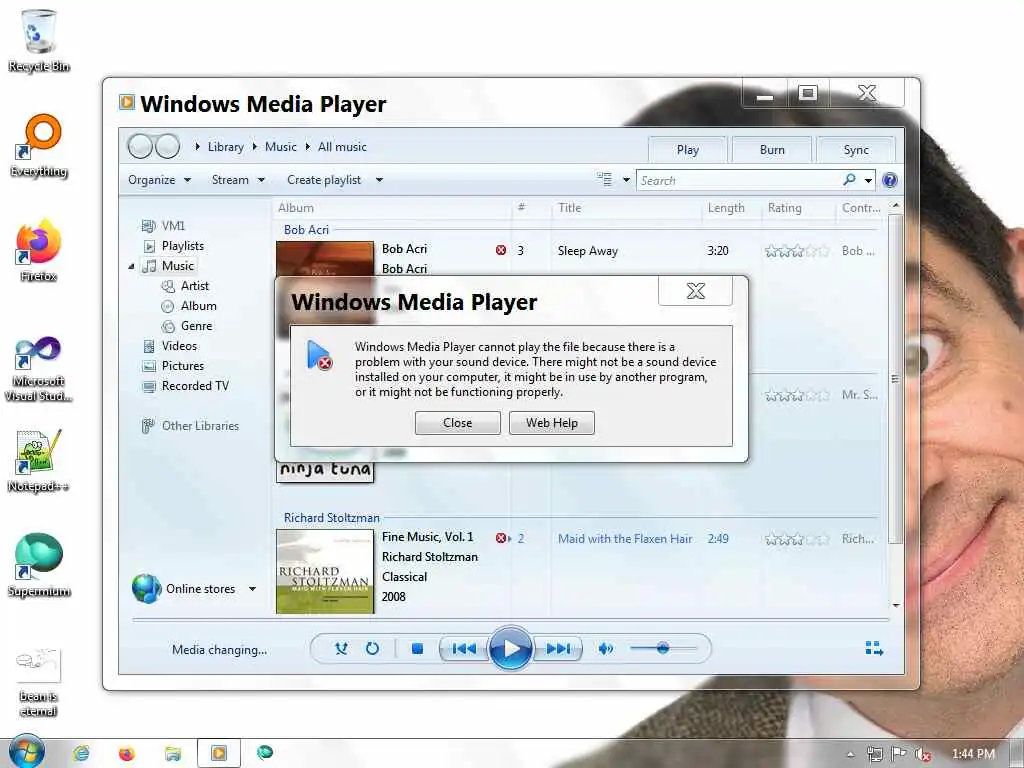Rate Maid with the Flaxen Hair stars
The width and height of the screenshot is (1024, 768).
[x=797, y=539]
